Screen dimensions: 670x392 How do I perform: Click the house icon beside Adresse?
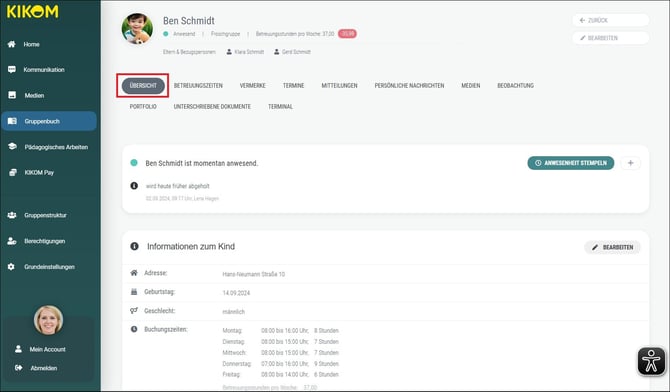pos(134,273)
